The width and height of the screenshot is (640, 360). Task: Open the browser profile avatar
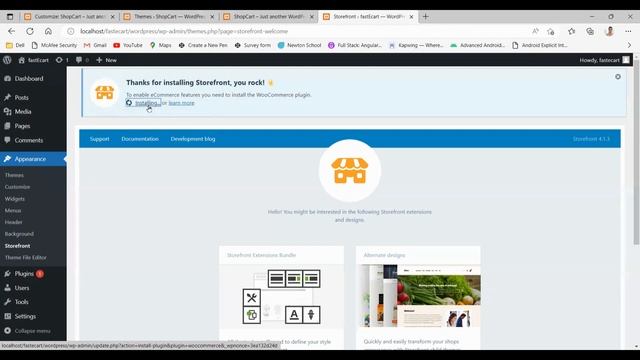click(x=609, y=31)
